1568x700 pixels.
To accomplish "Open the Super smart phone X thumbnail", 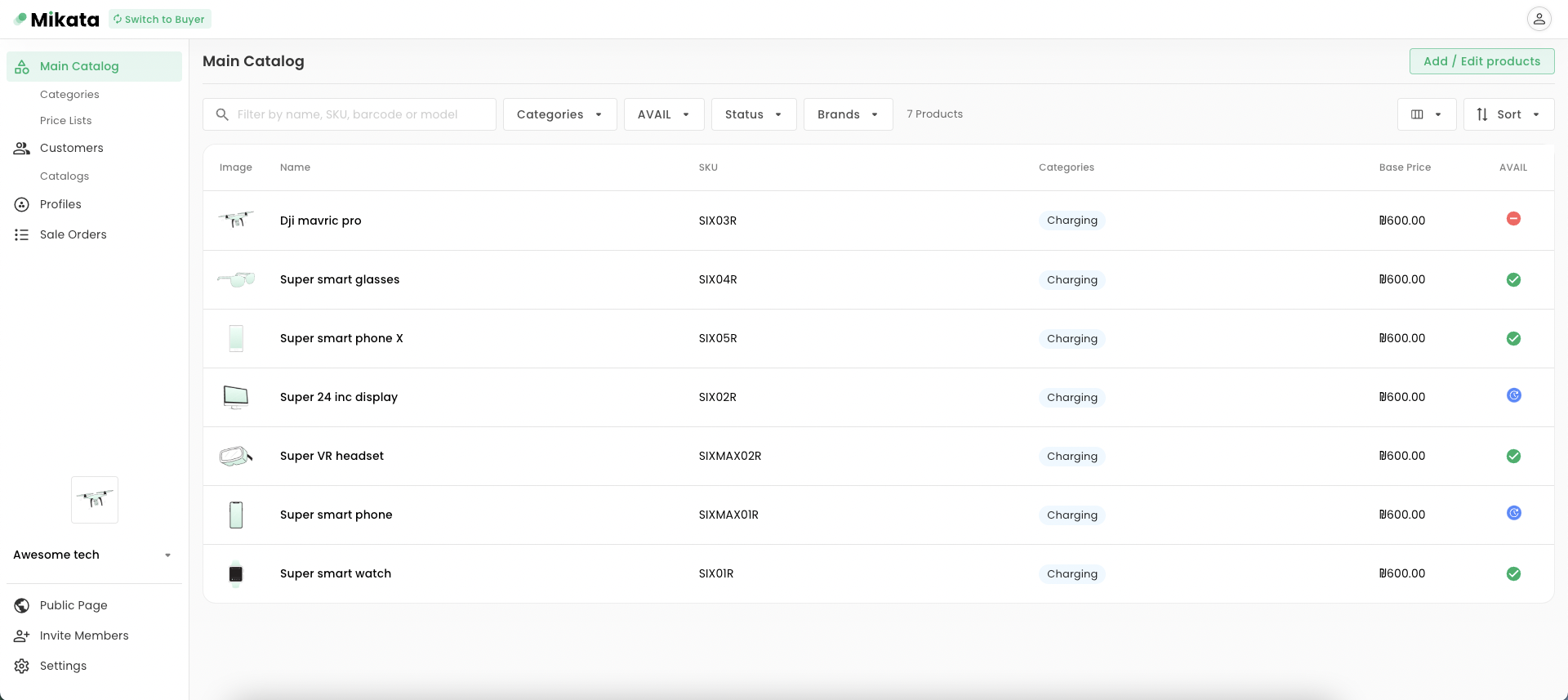I will pyautogui.click(x=236, y=338).
